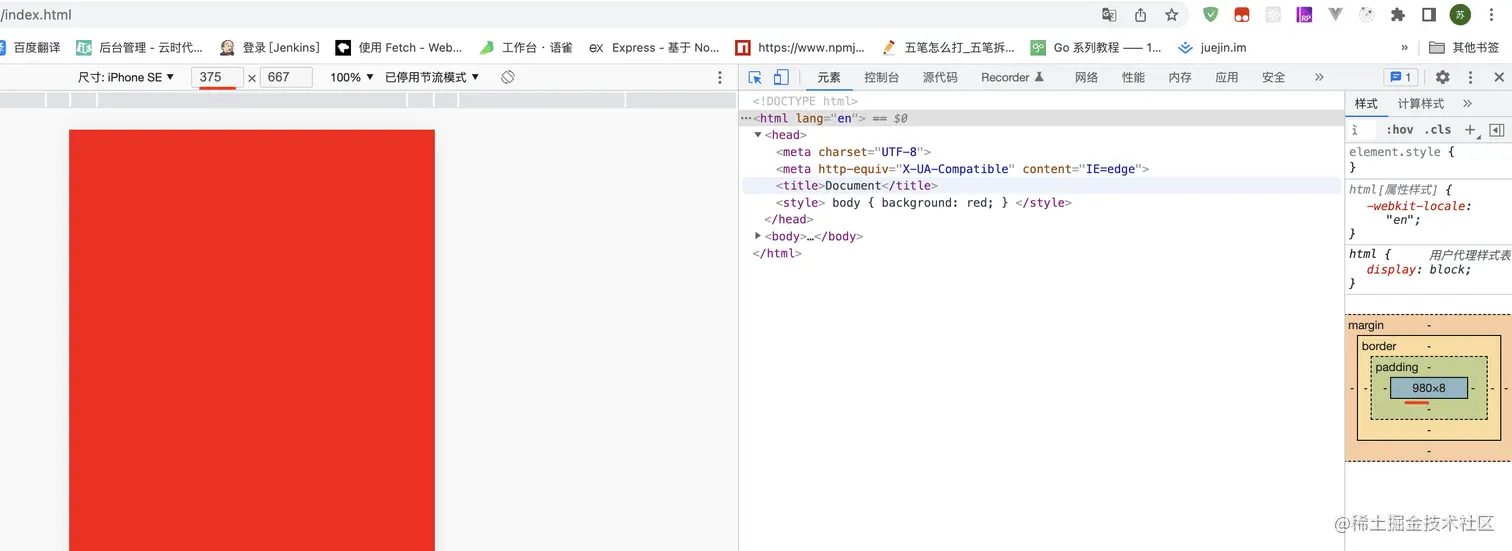
Task: Open the green user profile avatar
Action: point(1461,15)
